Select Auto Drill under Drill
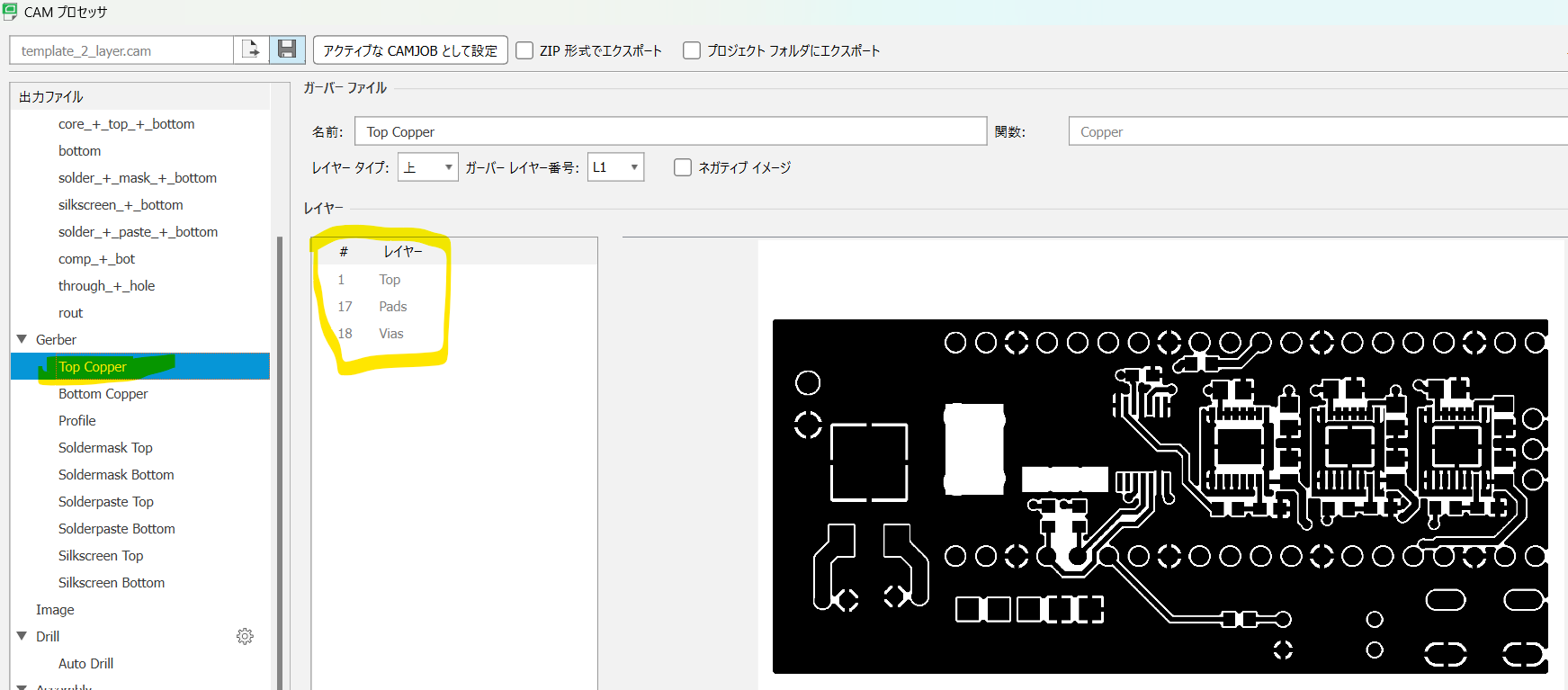1568x690 pixels. (x=85, y=664)
